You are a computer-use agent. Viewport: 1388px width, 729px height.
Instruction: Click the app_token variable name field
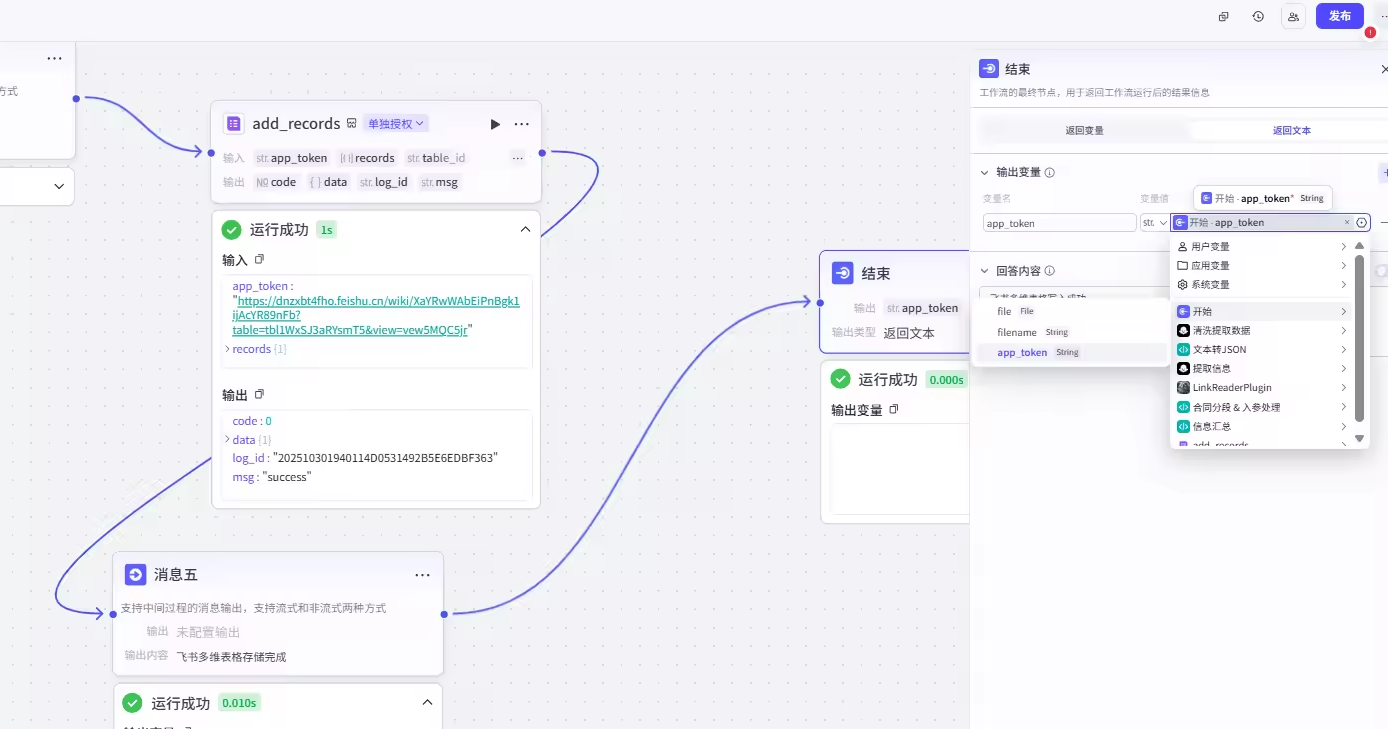coord(1058,223)
